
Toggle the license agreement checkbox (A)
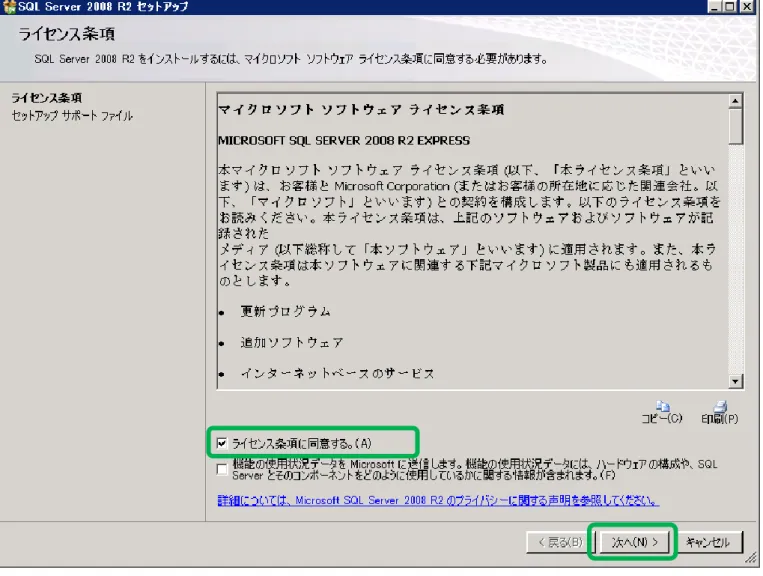[x=222, y=443]
